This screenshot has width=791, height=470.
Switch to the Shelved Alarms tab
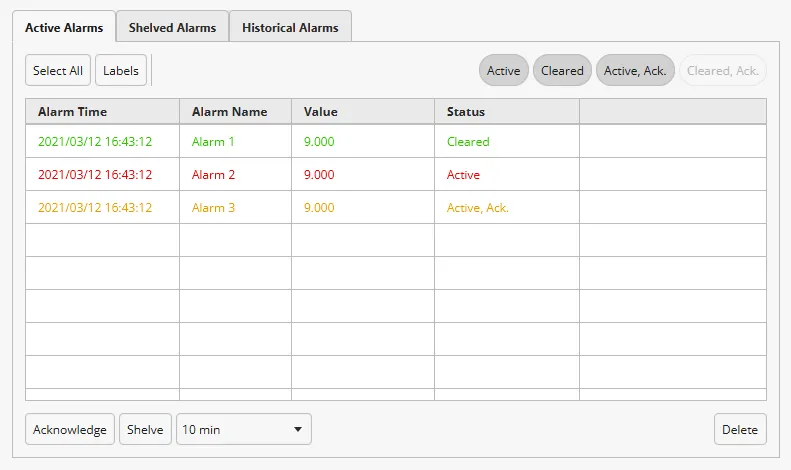click(172, 27)
